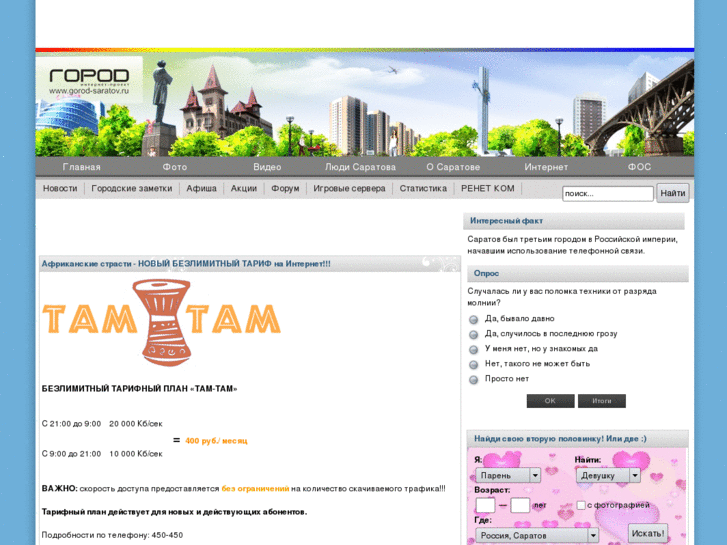
Task: Open the Статистика link
Action: [423, 188]
